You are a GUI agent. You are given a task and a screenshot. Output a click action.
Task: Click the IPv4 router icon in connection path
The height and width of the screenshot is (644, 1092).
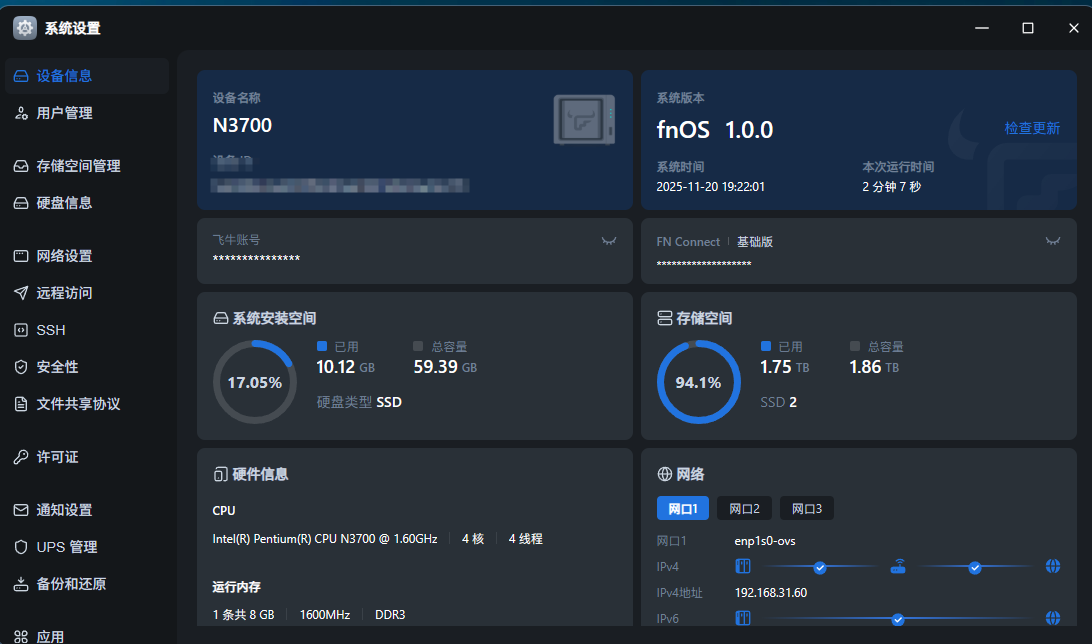898,566
